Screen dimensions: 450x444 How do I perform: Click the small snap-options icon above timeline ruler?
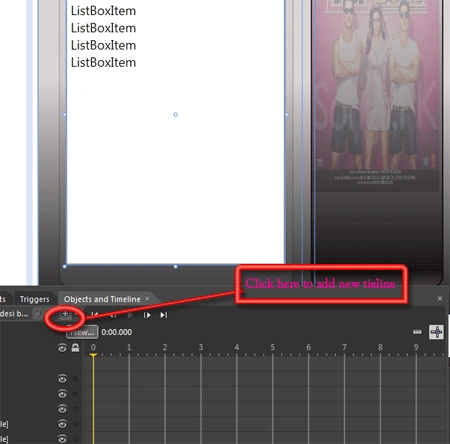coord(417,332)
